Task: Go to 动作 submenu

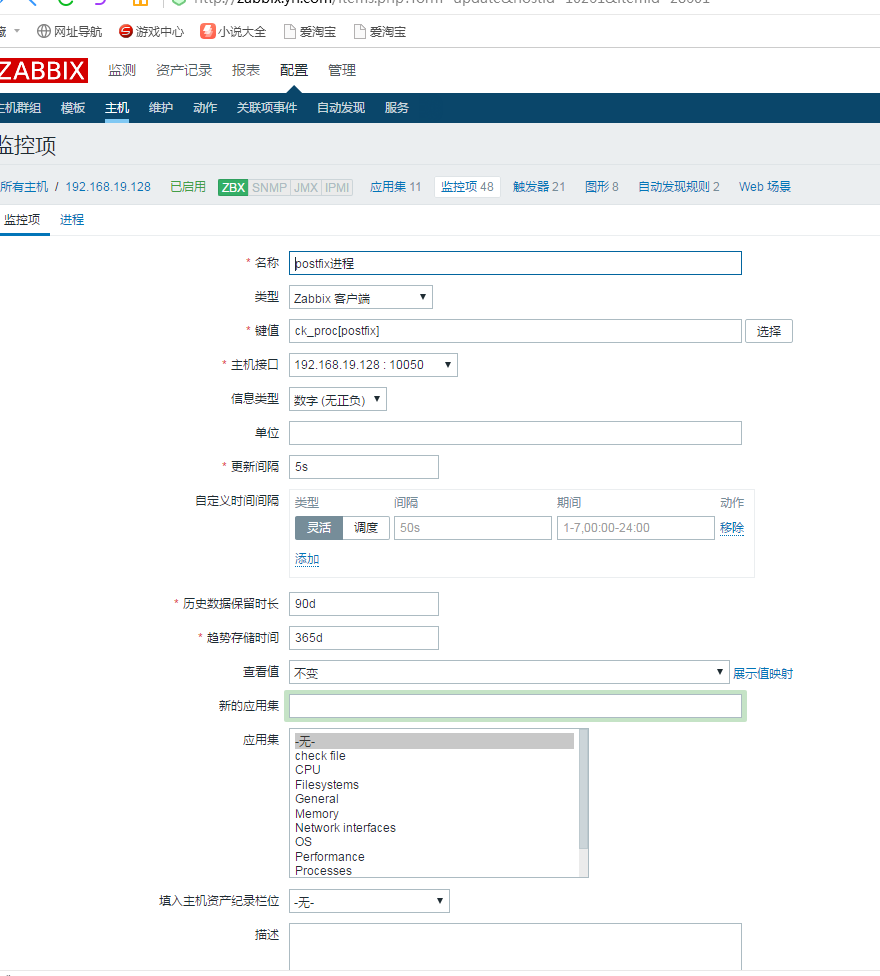Action: 205,108
